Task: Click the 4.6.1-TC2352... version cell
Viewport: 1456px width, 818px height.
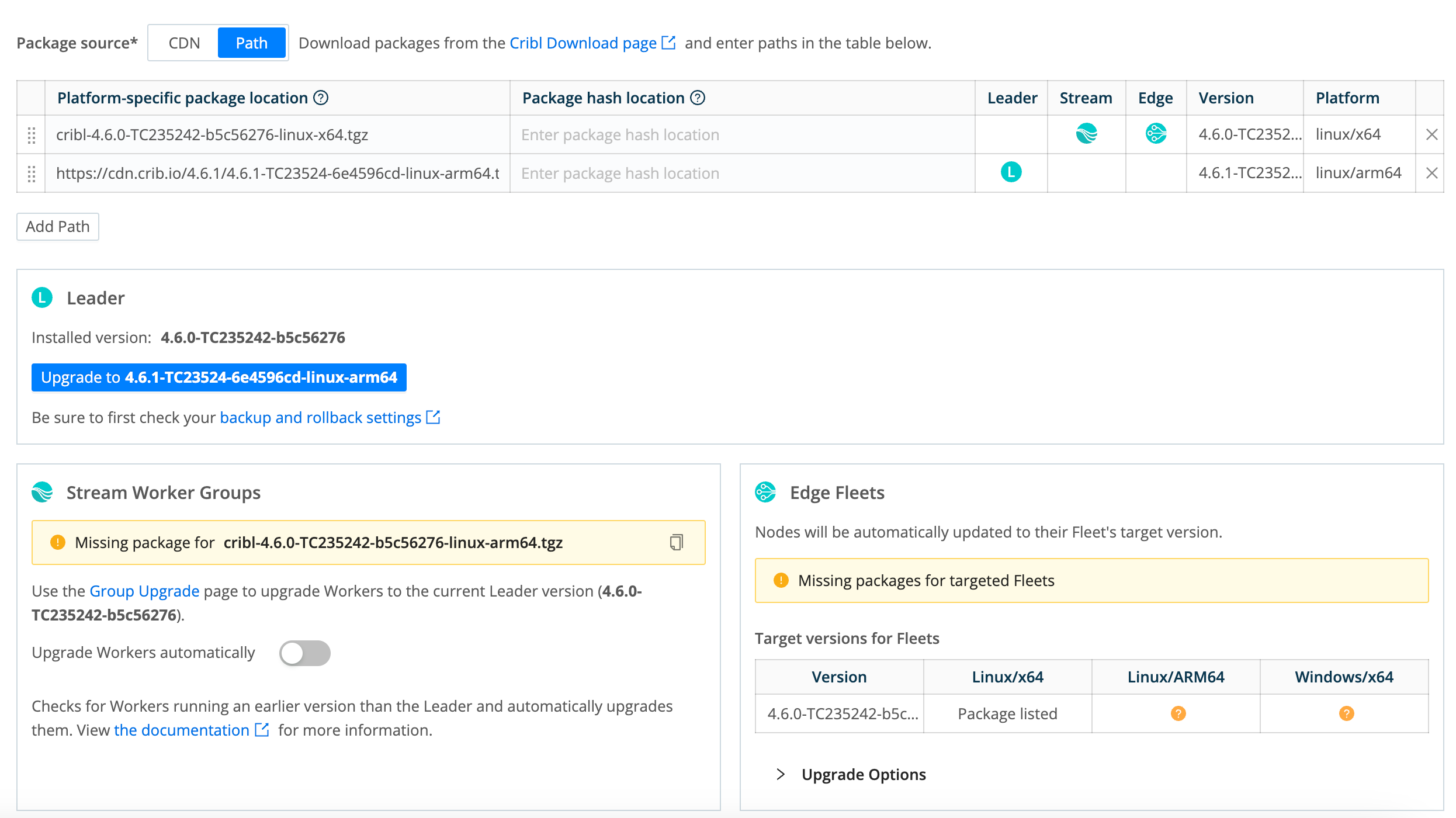Action: [x=1245, y=174]
